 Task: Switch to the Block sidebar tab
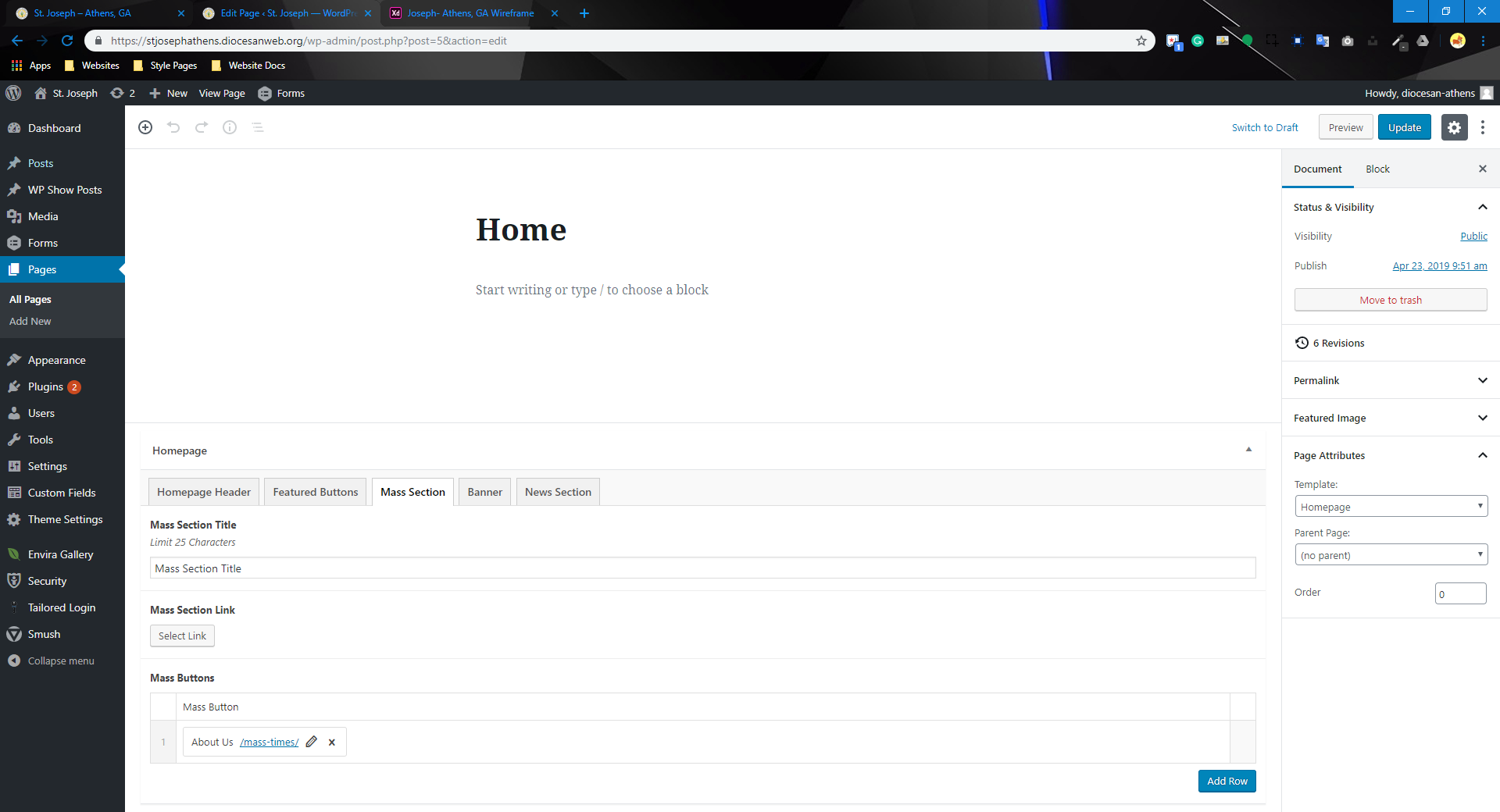point(1377,169)
